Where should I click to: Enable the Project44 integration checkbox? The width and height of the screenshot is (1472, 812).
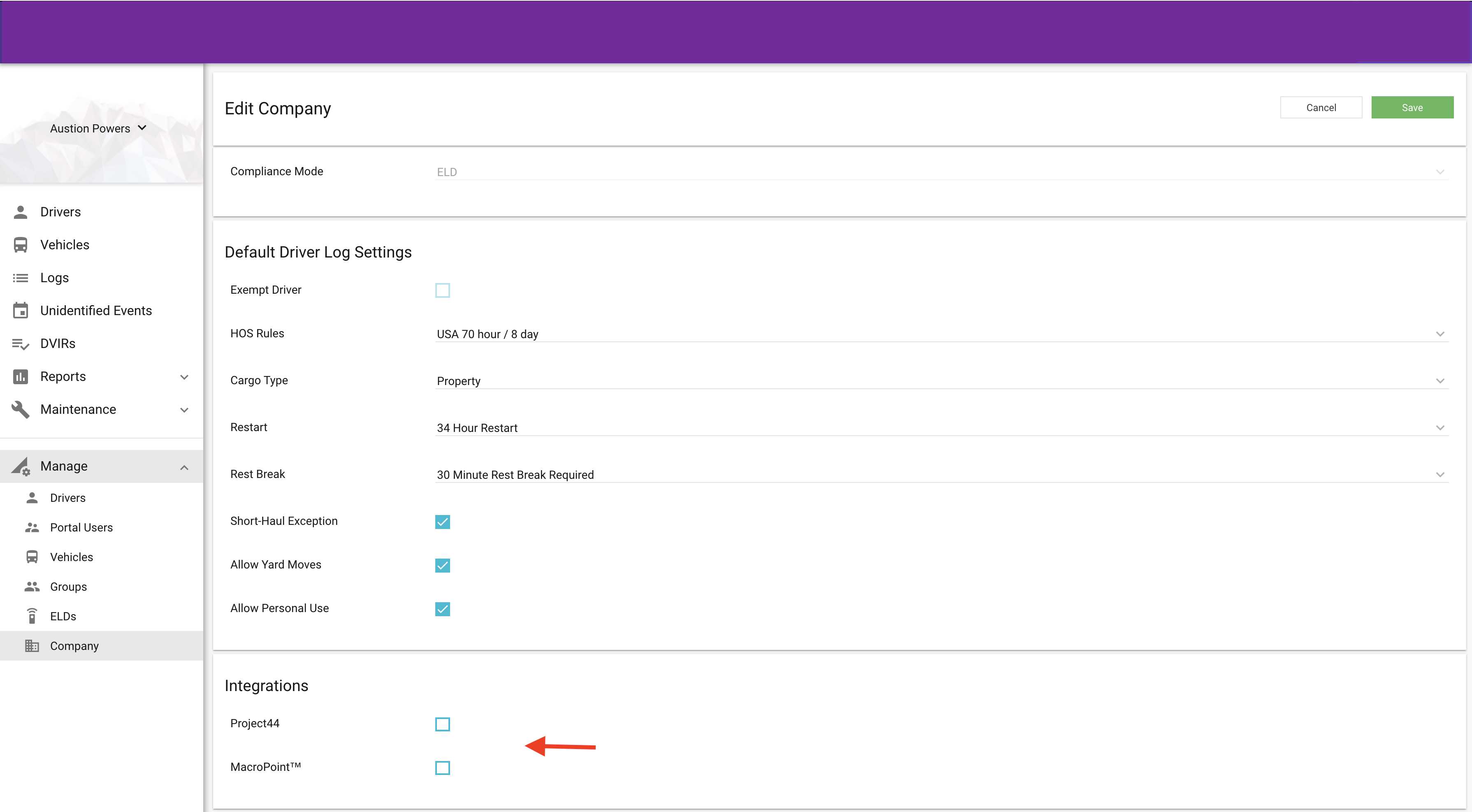tap(442, 724)
